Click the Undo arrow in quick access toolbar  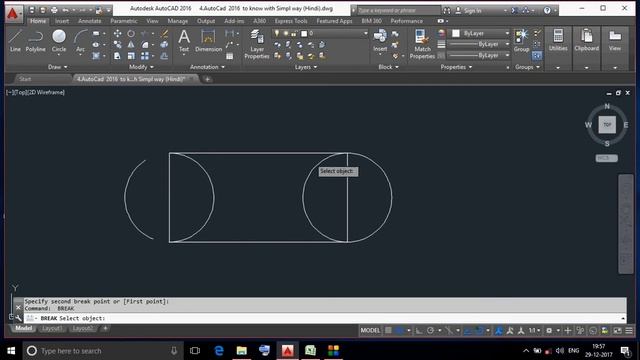(65, 10)
